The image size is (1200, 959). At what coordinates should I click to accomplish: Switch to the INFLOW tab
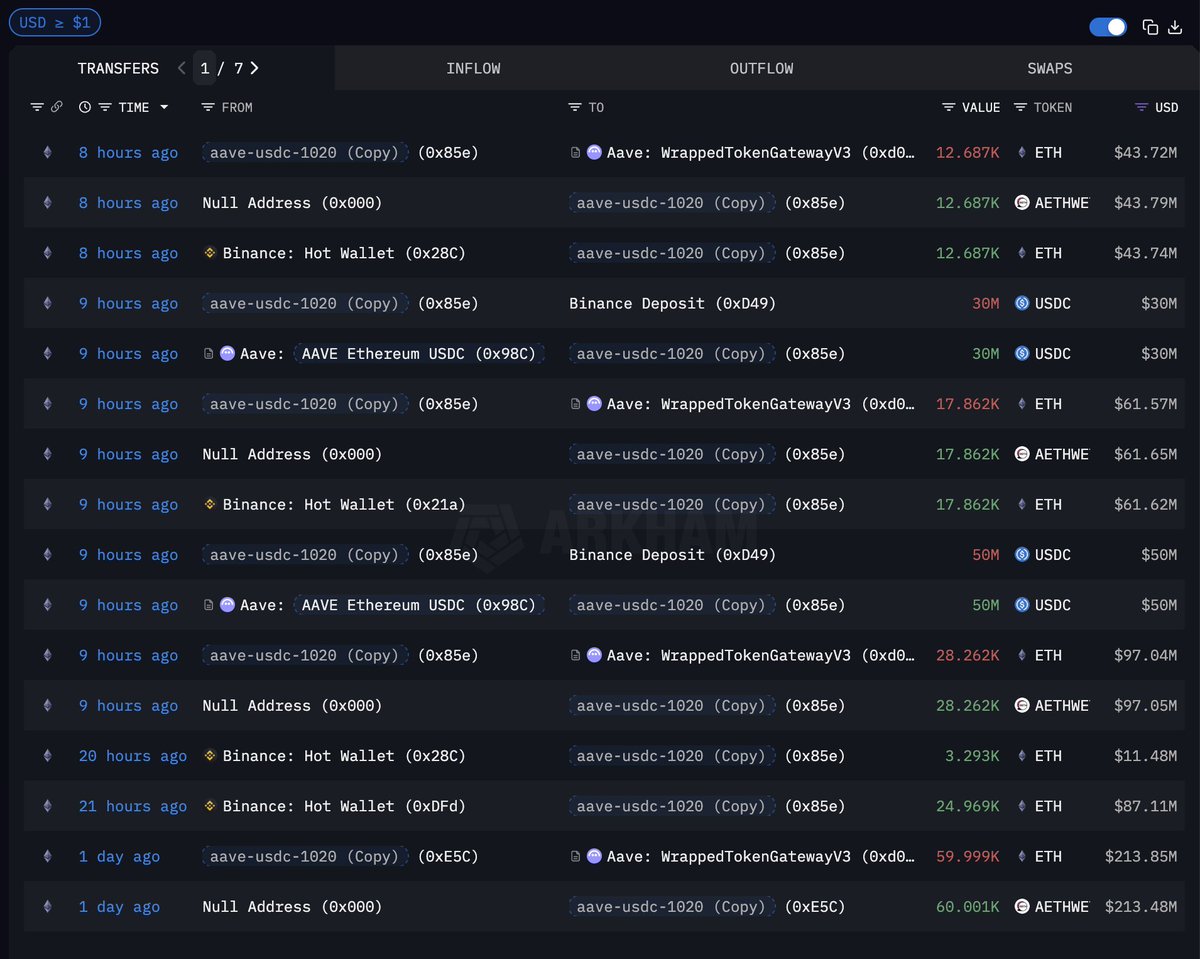pyautogui.click(x=473, y=68)
